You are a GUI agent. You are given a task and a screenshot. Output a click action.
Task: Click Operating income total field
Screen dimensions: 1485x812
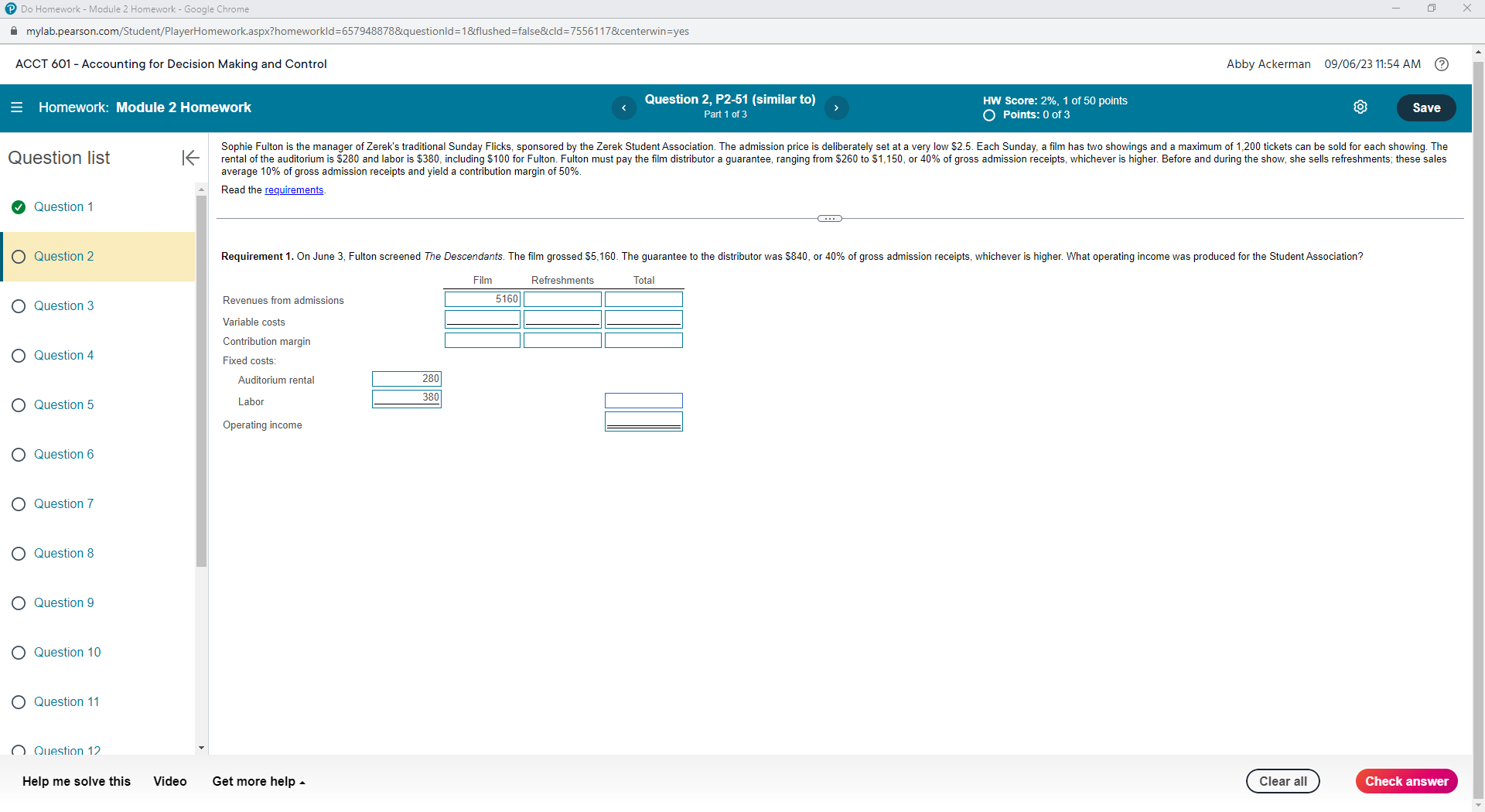pos(643,421)
